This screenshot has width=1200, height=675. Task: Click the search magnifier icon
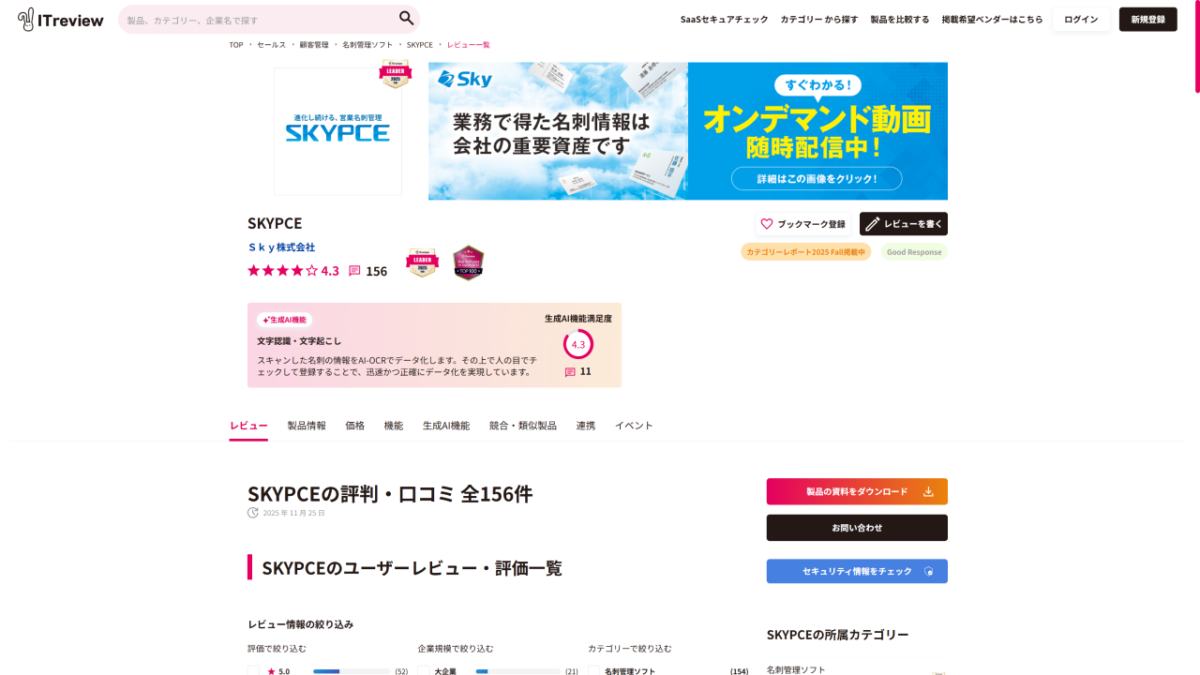tap(404, 18)
